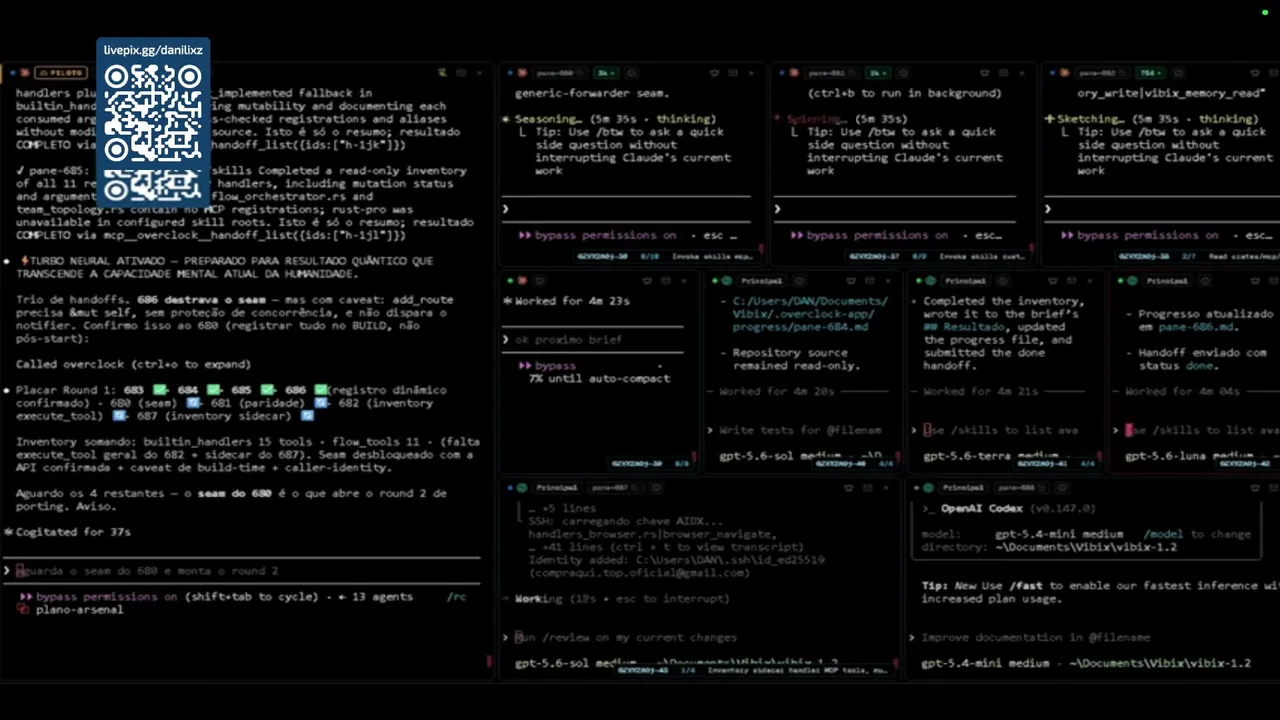
Task: Toggle 'bypass permissions on' in the PILOTO pane
Action: click(x=98, y=597)
